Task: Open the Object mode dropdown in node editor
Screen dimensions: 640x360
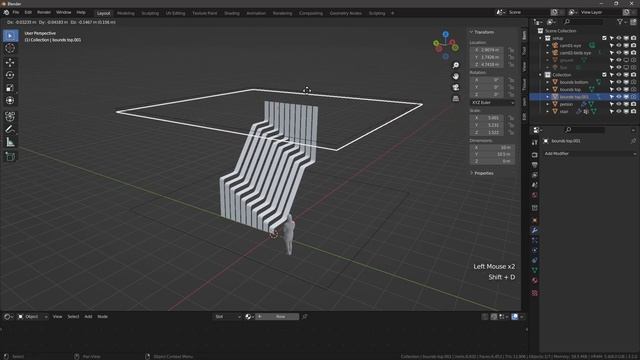Action: click(32, 317)
